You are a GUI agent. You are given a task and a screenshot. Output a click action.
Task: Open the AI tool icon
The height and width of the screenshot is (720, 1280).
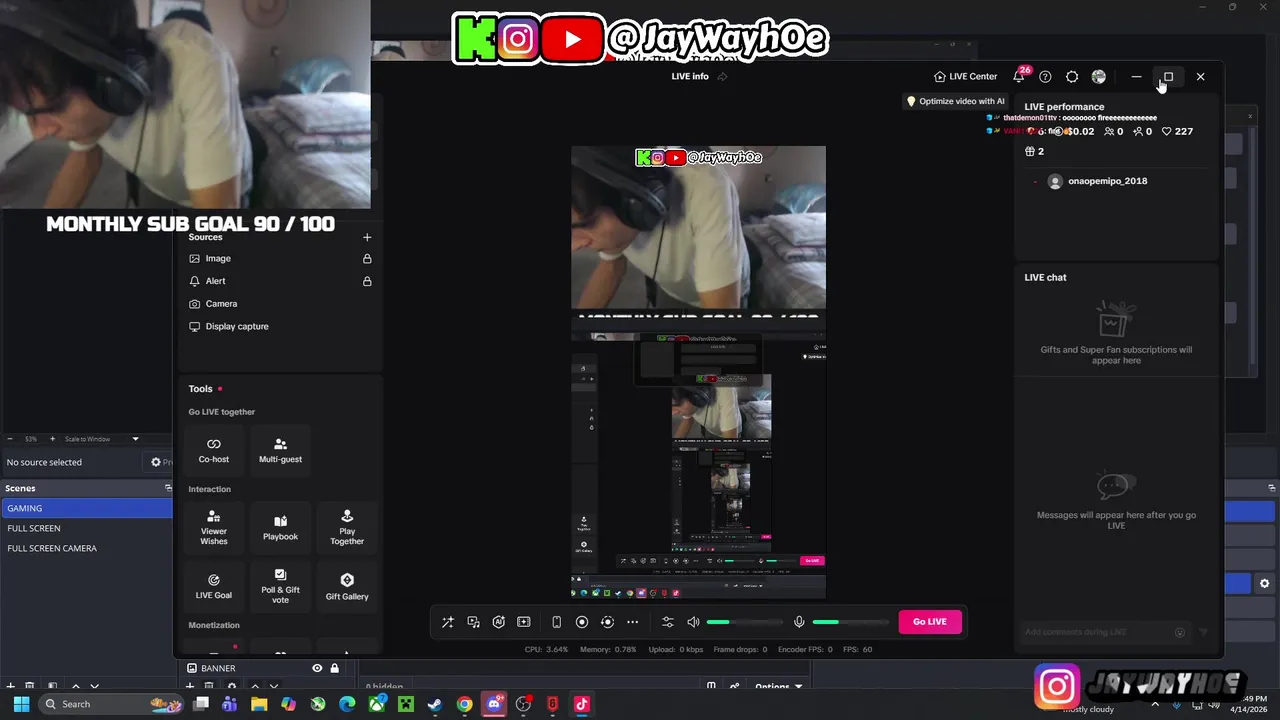[498, 622]
